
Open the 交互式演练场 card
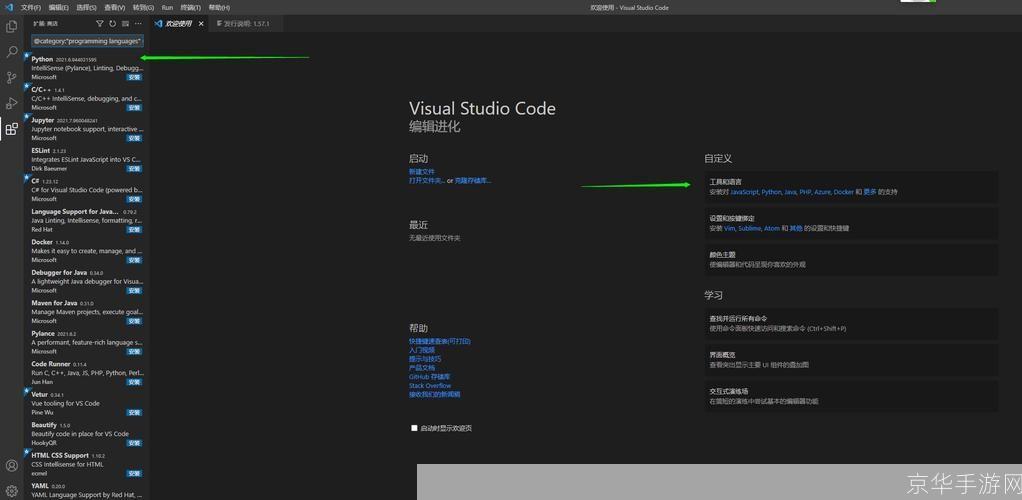click(x=851, y=396)
